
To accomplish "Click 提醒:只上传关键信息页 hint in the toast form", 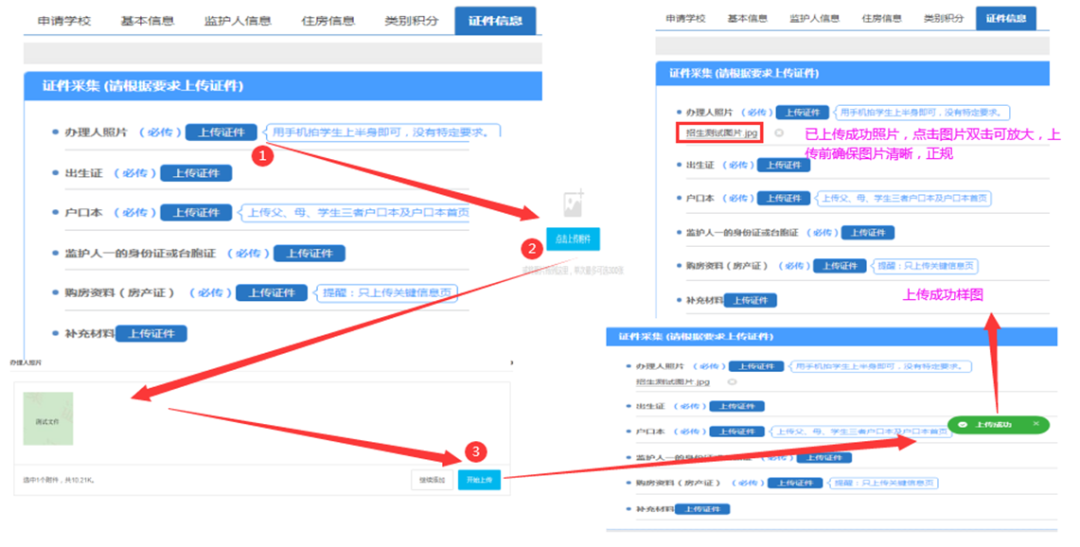I will [884, 483].
